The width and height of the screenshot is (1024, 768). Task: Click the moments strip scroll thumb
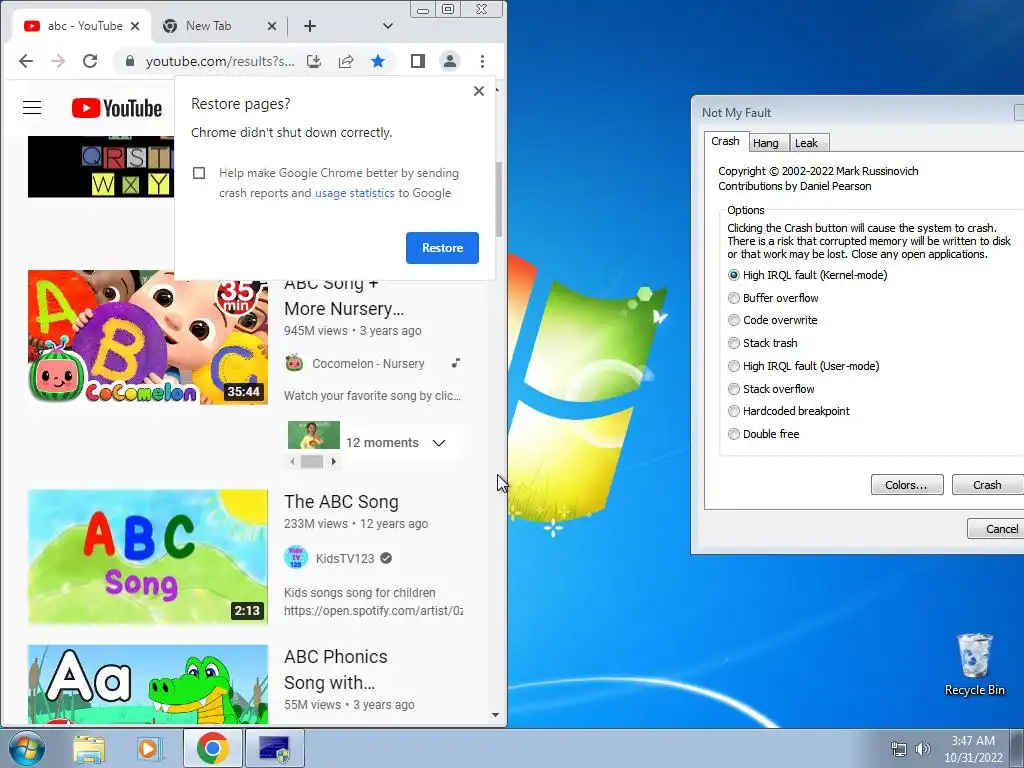(x=312, y=462)
